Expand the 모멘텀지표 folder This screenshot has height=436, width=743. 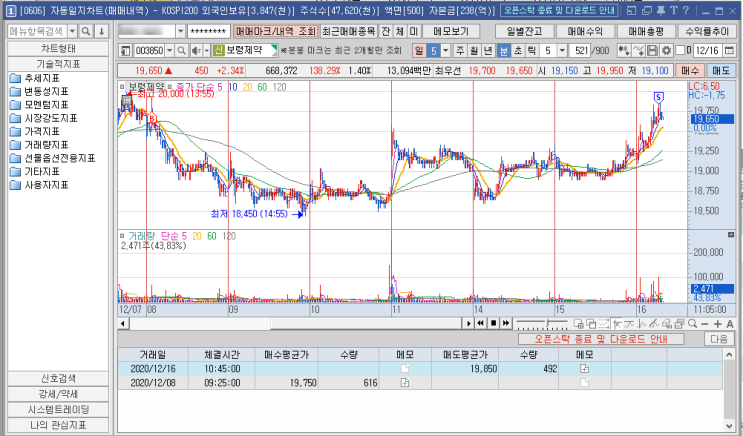click(x=39, y=105)
